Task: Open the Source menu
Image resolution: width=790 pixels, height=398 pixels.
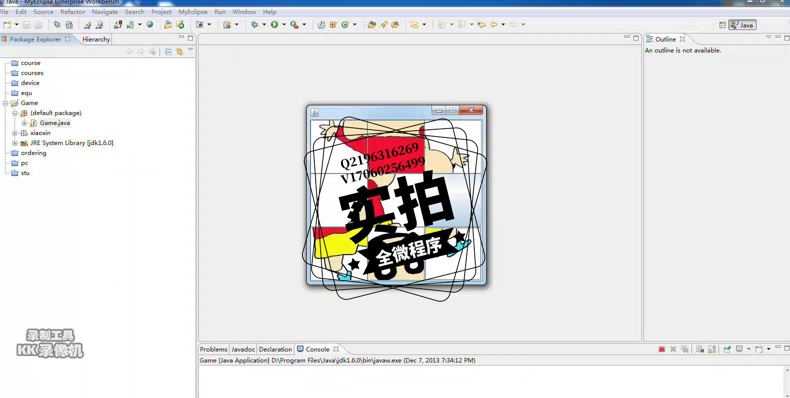Action: pos(43,12)
